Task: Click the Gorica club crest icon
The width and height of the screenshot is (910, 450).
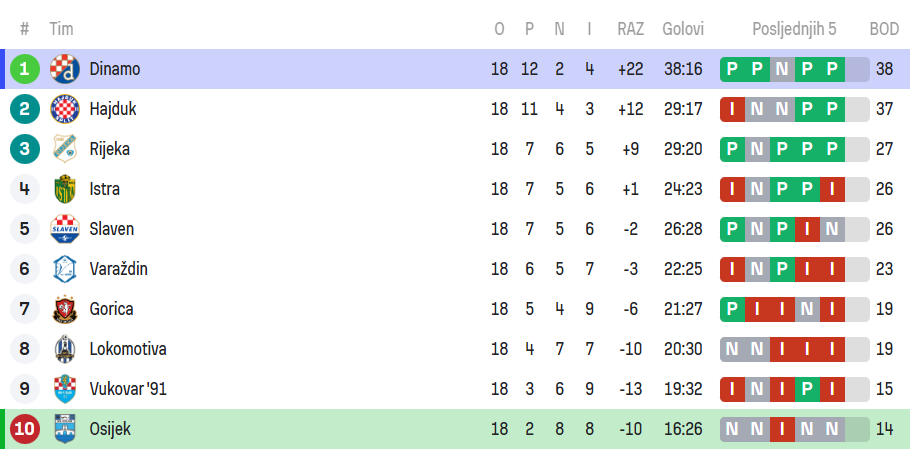Action: point(65,309)
